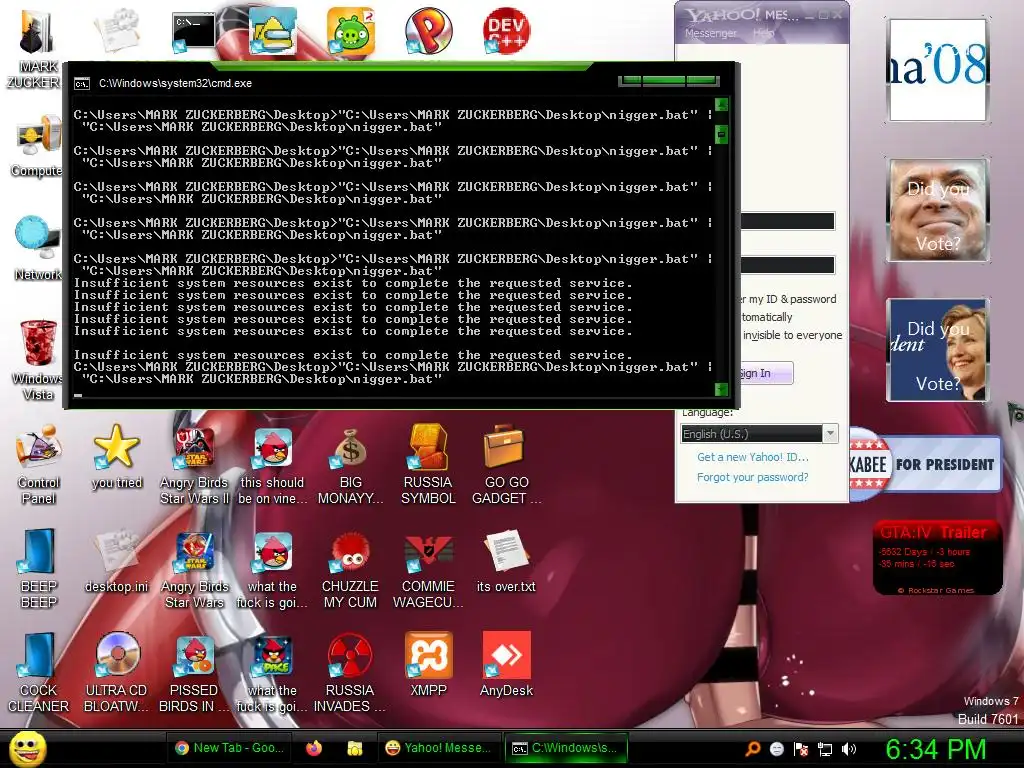Click the GTA:IV Trailer countdown gadget
The height and width of the screenshot is (768, 1024).
938,558
